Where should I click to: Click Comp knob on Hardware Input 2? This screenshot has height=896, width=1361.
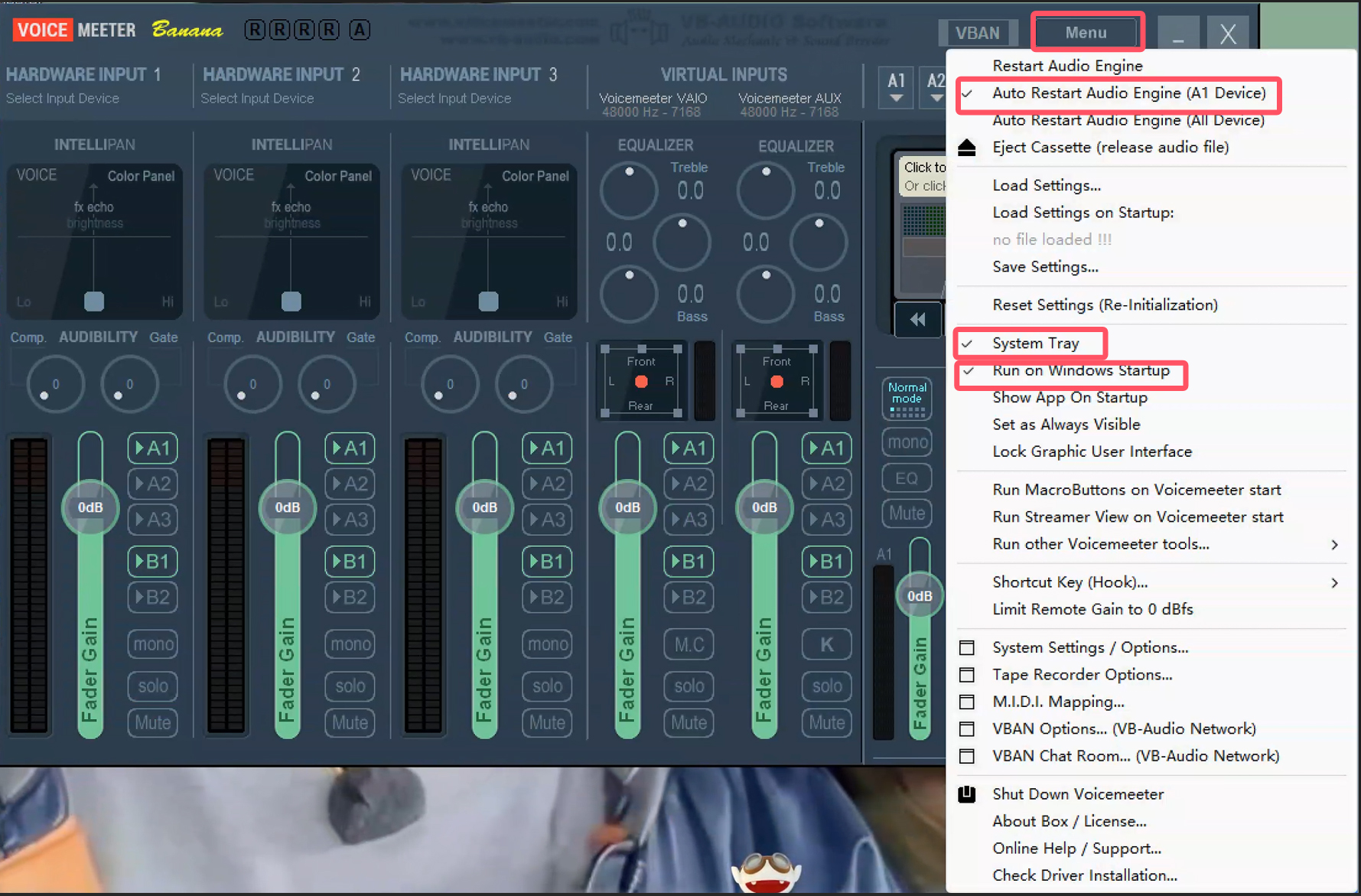pyautogui.click(x=252, y=384)
